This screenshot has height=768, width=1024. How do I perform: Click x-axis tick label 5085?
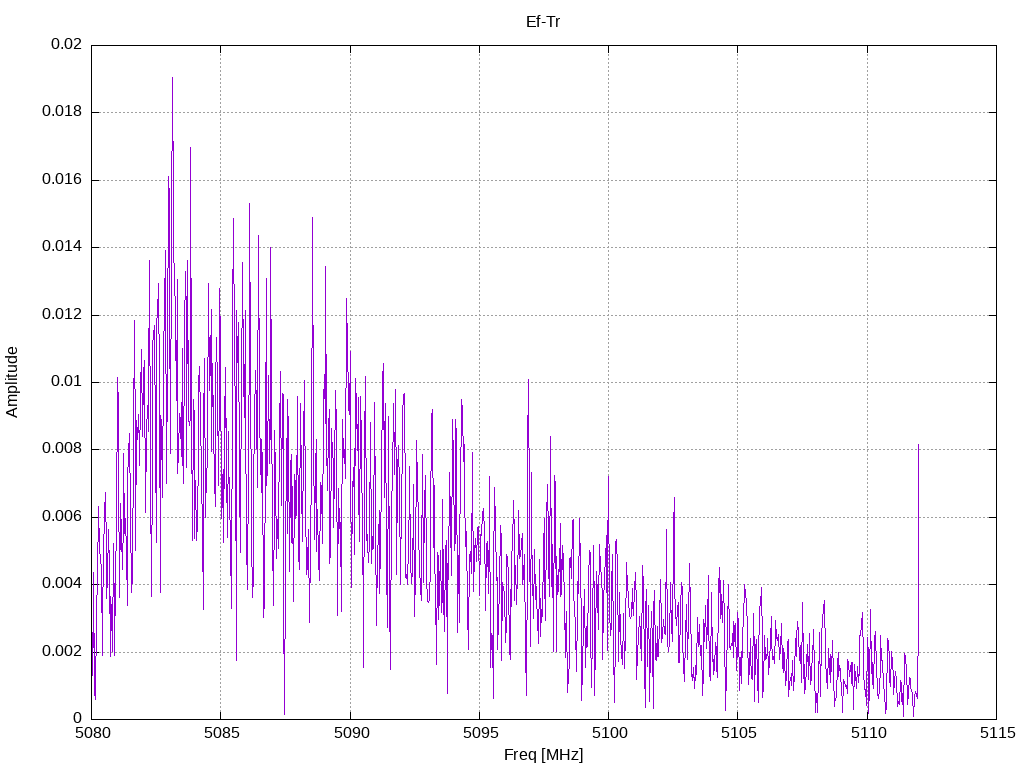point(222,733)
